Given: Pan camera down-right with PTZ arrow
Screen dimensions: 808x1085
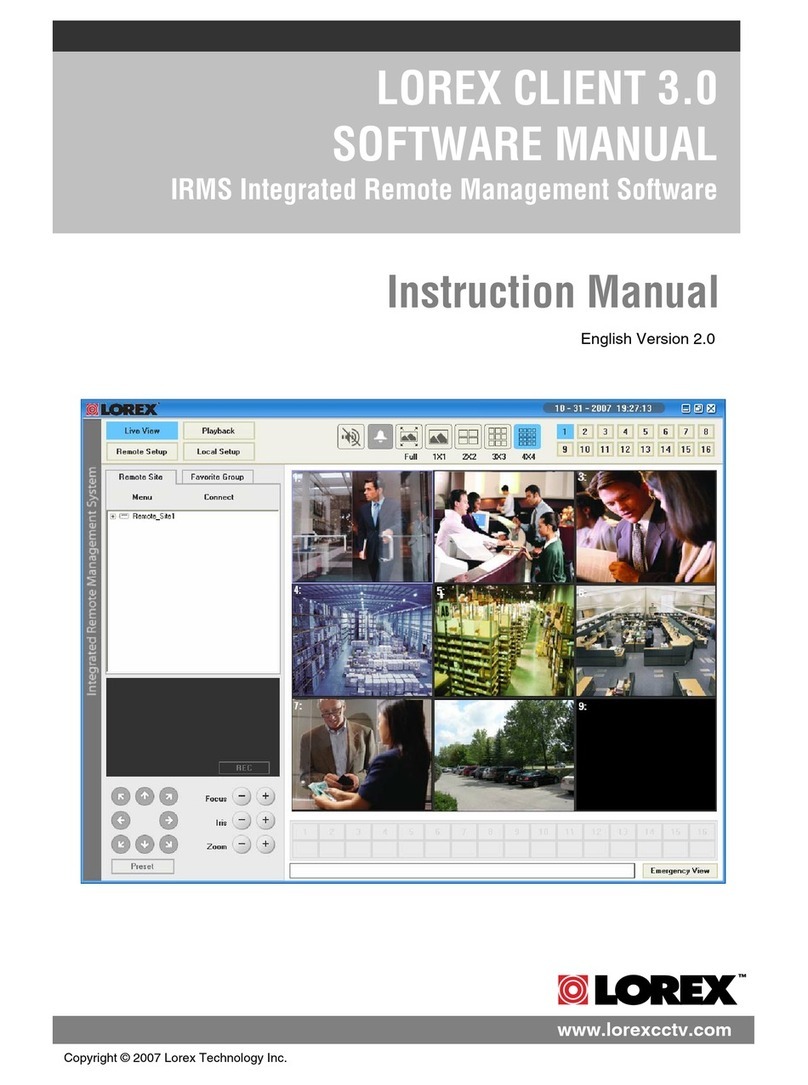Looking at the screenshot, I should [168, 844].
